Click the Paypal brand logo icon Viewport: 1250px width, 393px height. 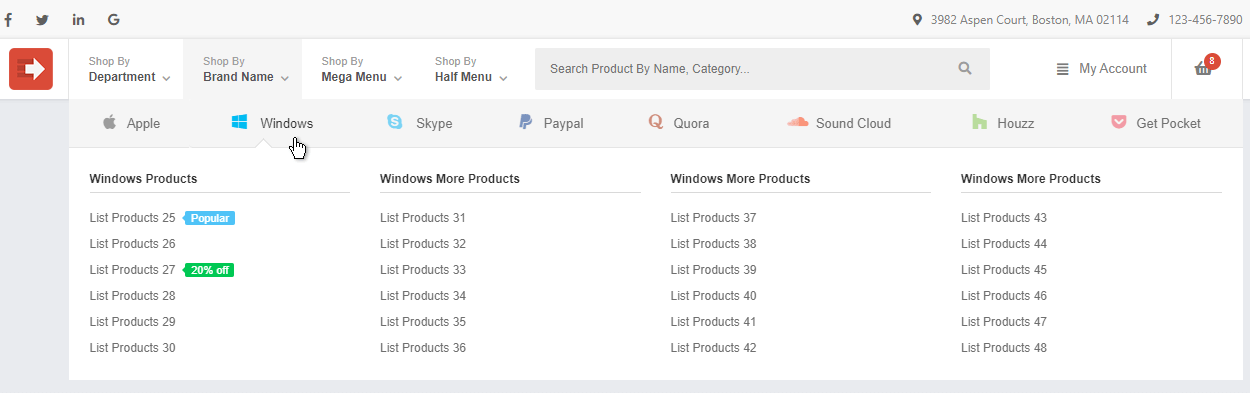pyautogui.click(x=525, y=123)
